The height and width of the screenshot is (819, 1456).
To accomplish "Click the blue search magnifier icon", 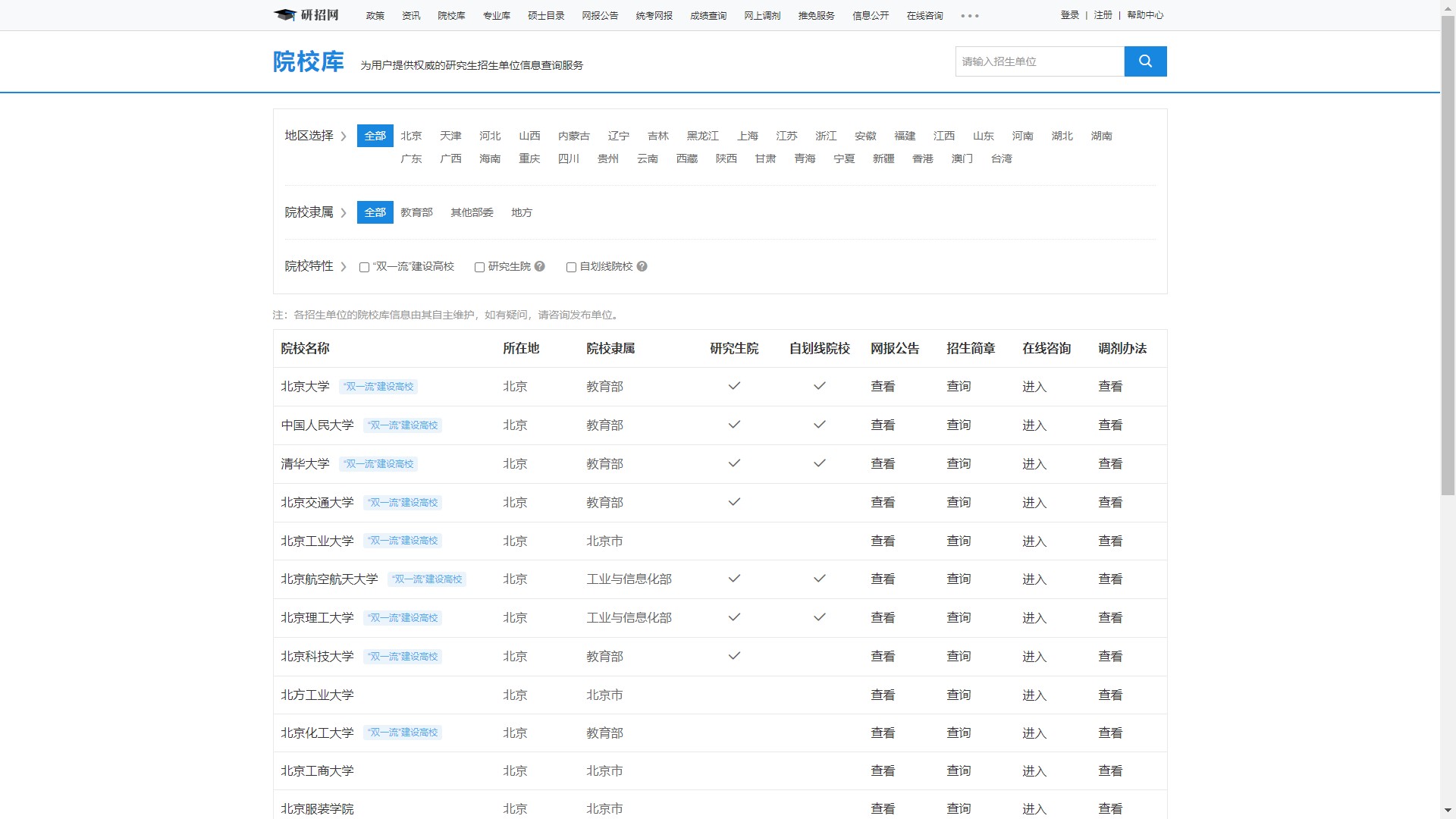I will tap(1144, 61).
